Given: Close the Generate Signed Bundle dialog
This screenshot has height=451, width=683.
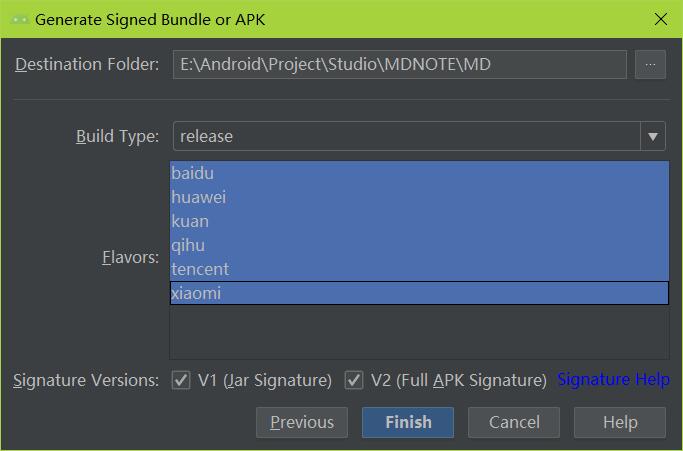Looking at the screenshot, I should coord(660,19).
